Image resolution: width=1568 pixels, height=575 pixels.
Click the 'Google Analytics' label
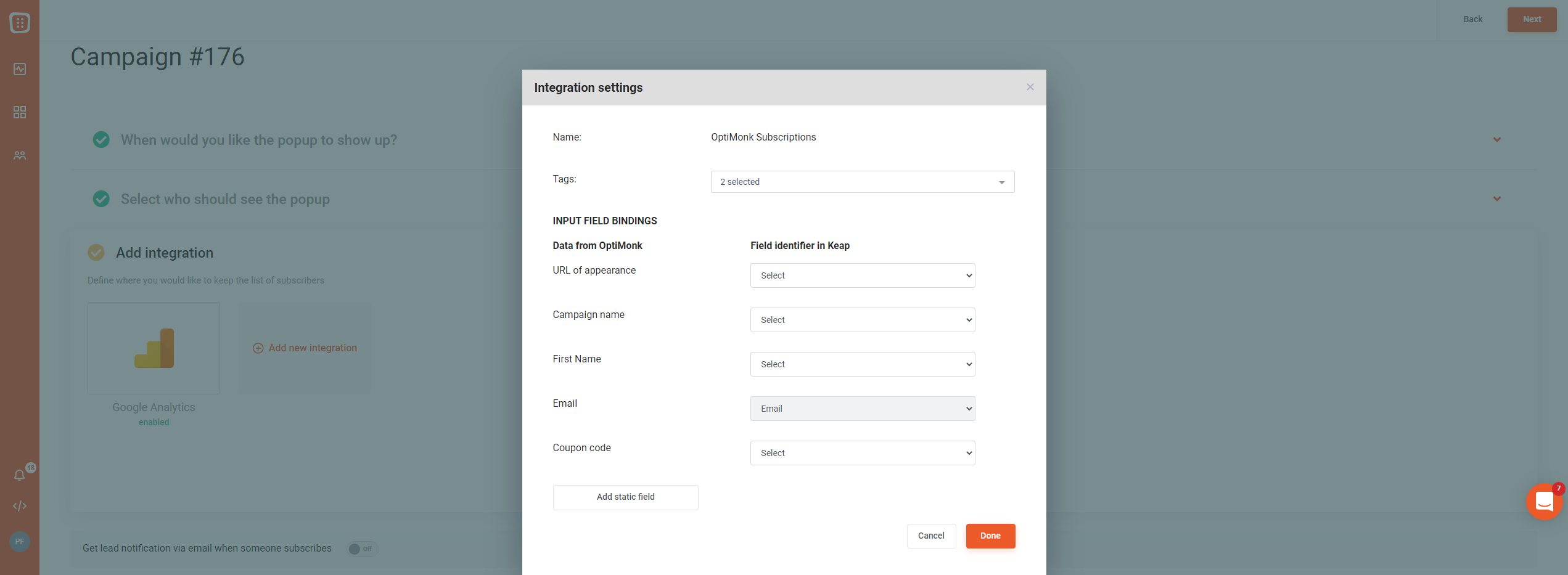click(x=154, y=407)
